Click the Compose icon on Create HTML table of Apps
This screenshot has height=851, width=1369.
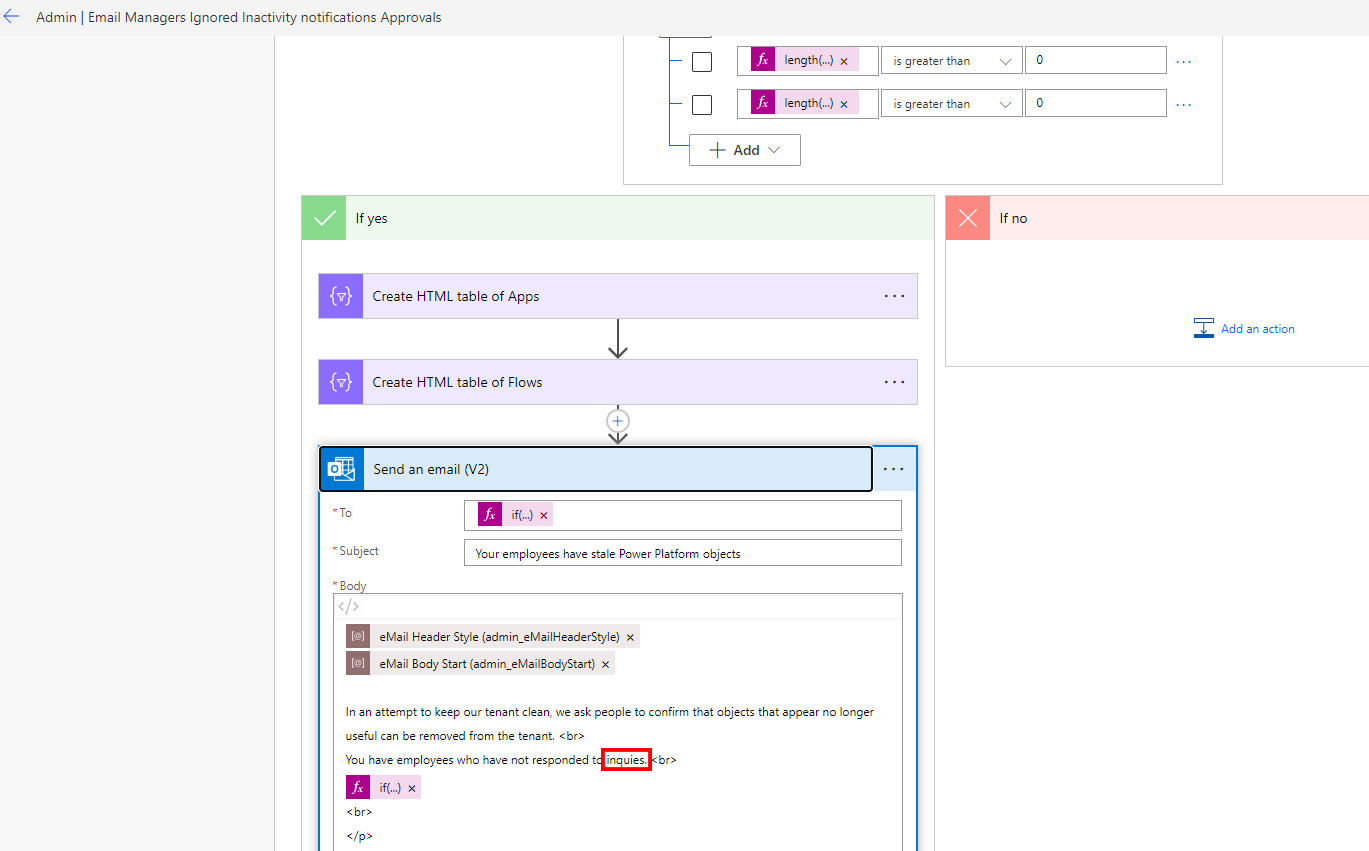(x=340, y=296)
